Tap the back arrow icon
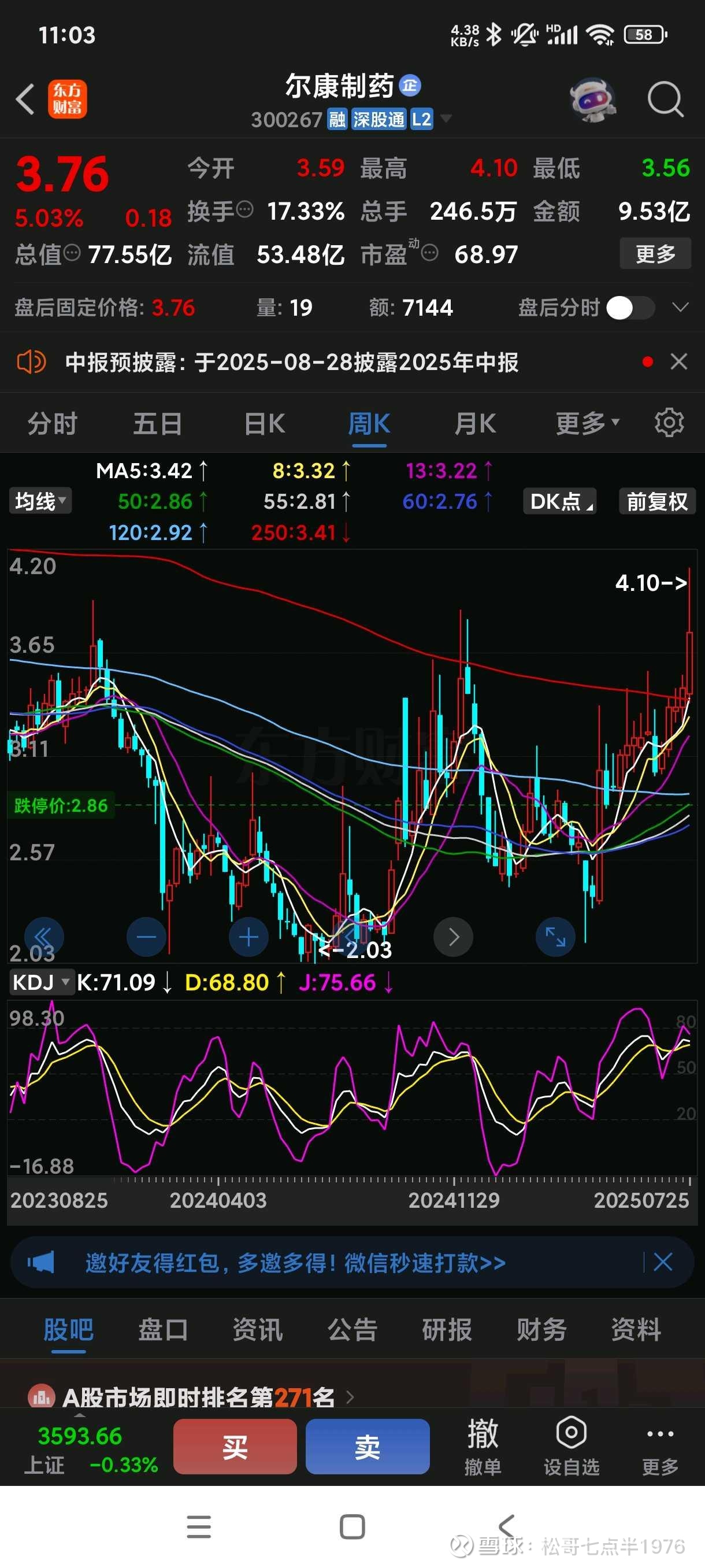Image resolution: width=705 pixels, height=1568 pixels. point(25,99)
